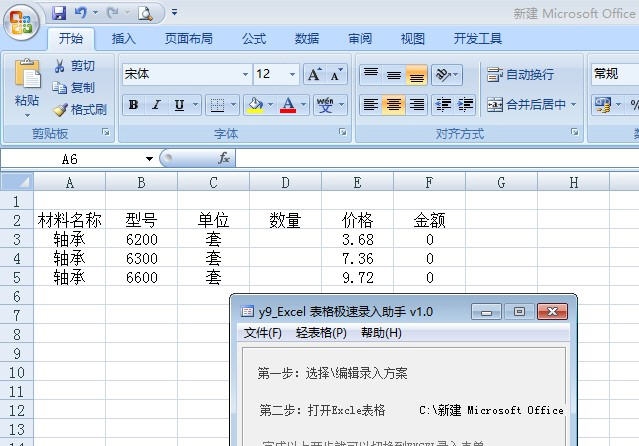Image resolution: width=639 pixels, height=446 pixels.
Task: Click in the formula bar input
Action: pos(437,158)
